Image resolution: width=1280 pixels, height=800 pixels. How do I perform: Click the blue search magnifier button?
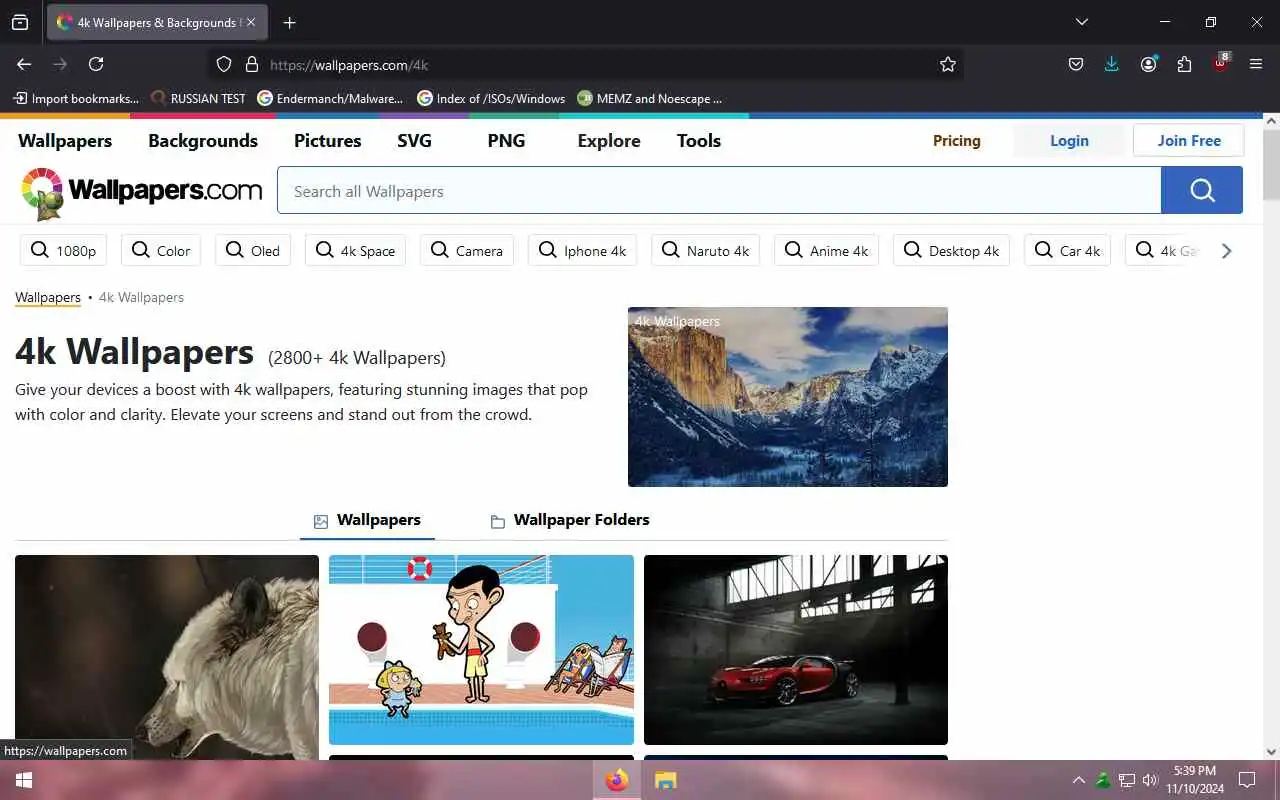[1202, 190]
